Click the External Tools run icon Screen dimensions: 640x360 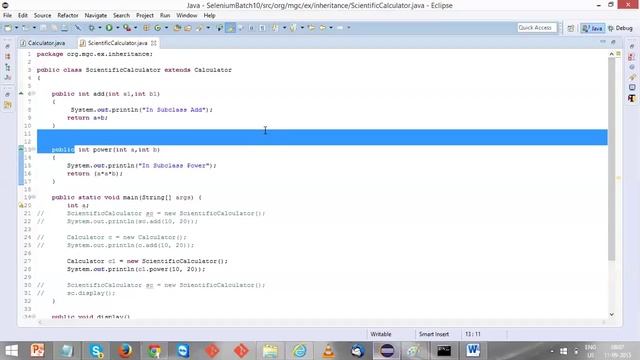tap(127, 28)
